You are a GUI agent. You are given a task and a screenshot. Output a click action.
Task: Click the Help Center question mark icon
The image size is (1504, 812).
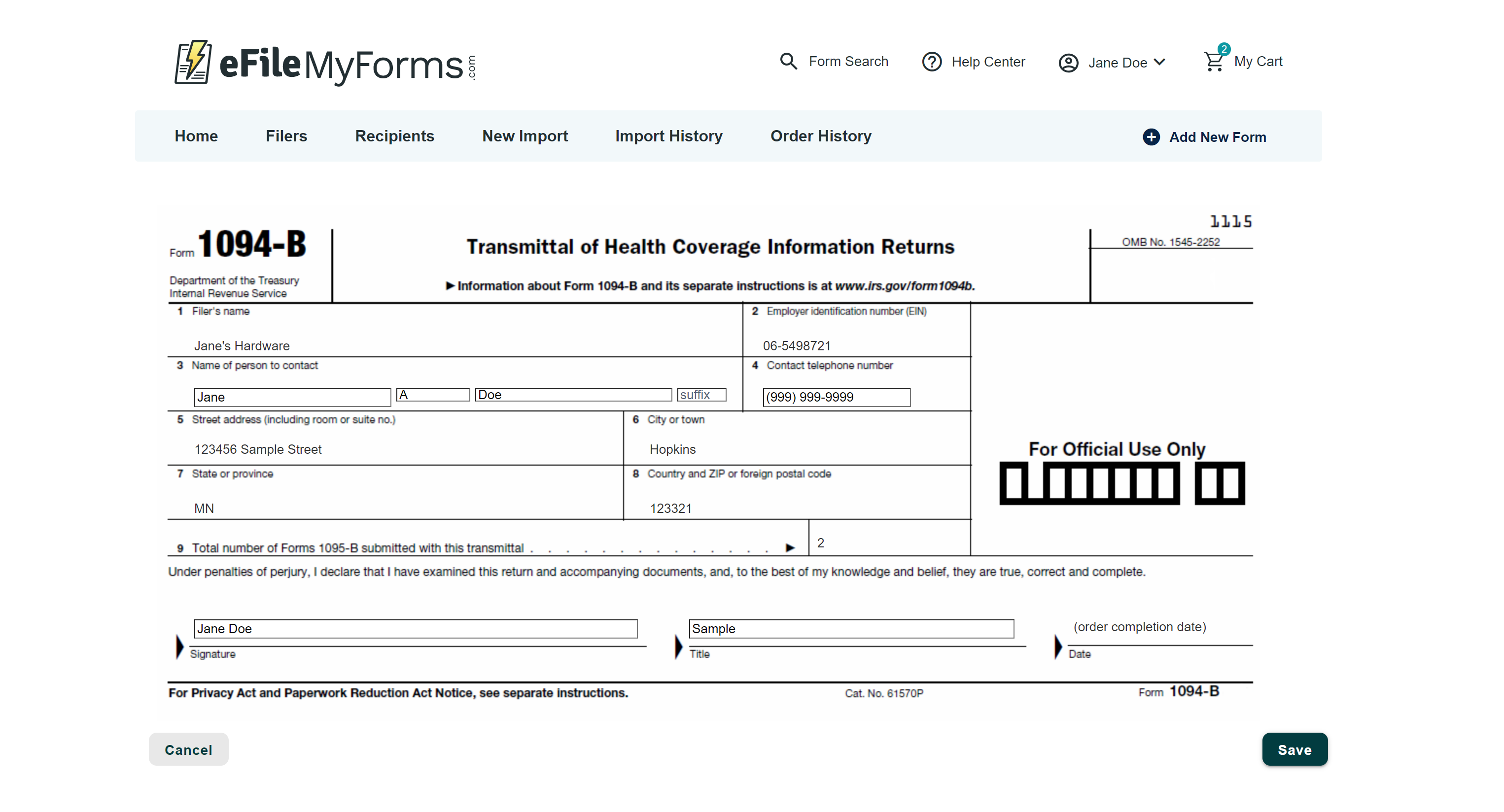pos(932,62)
